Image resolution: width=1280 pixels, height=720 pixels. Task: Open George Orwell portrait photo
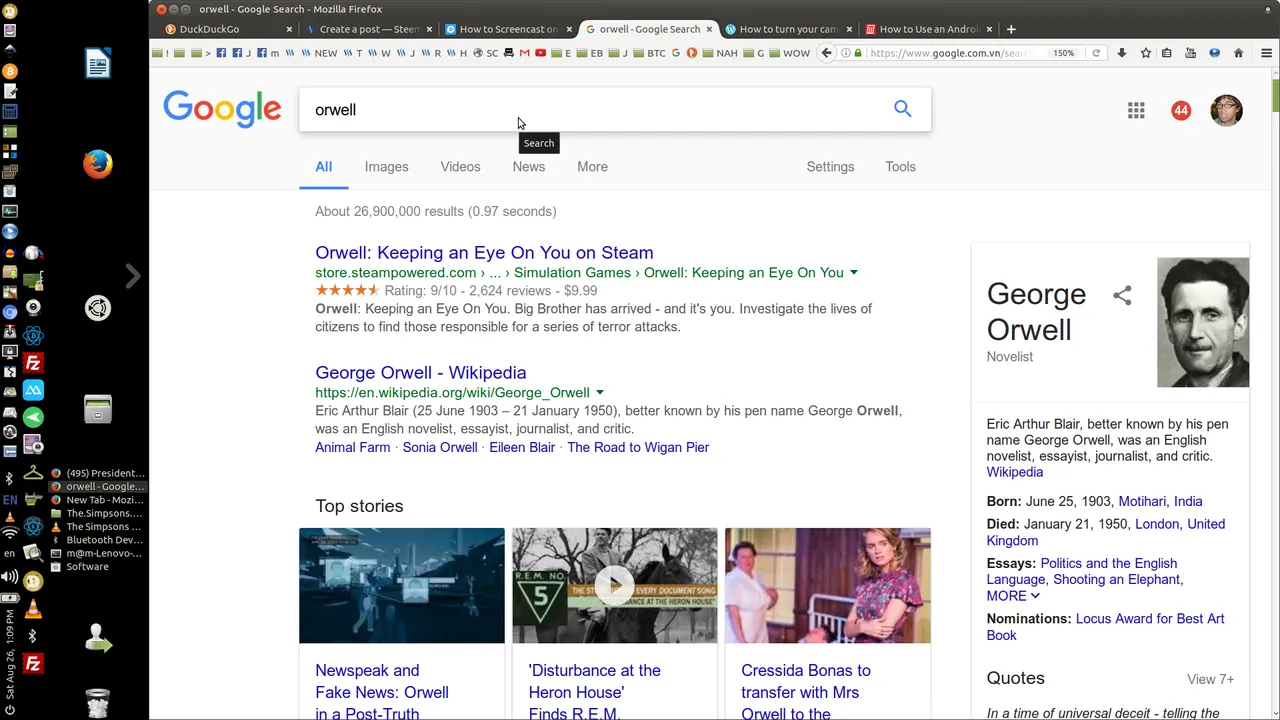point(1203,322)
